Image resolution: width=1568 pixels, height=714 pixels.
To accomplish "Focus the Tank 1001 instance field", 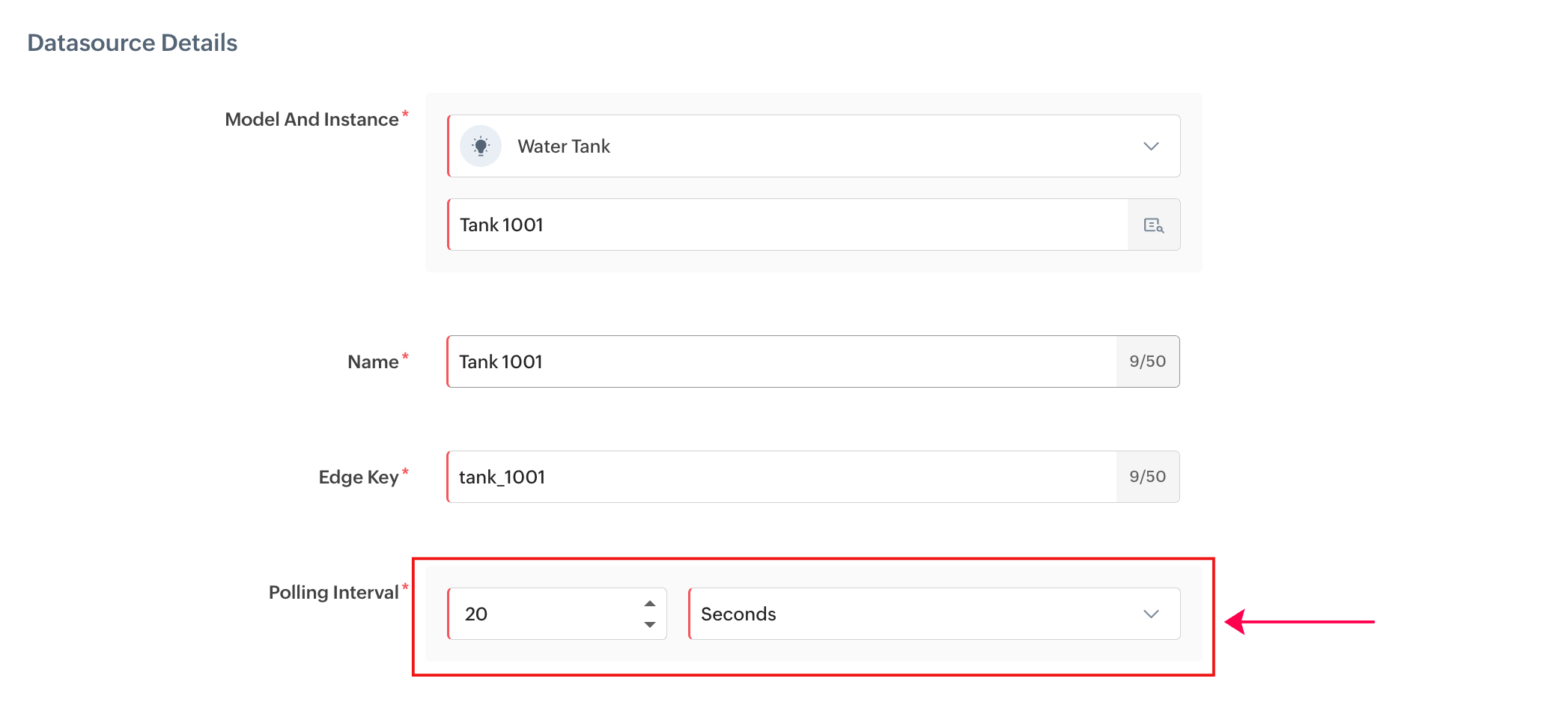I will [x=788, y=225].
